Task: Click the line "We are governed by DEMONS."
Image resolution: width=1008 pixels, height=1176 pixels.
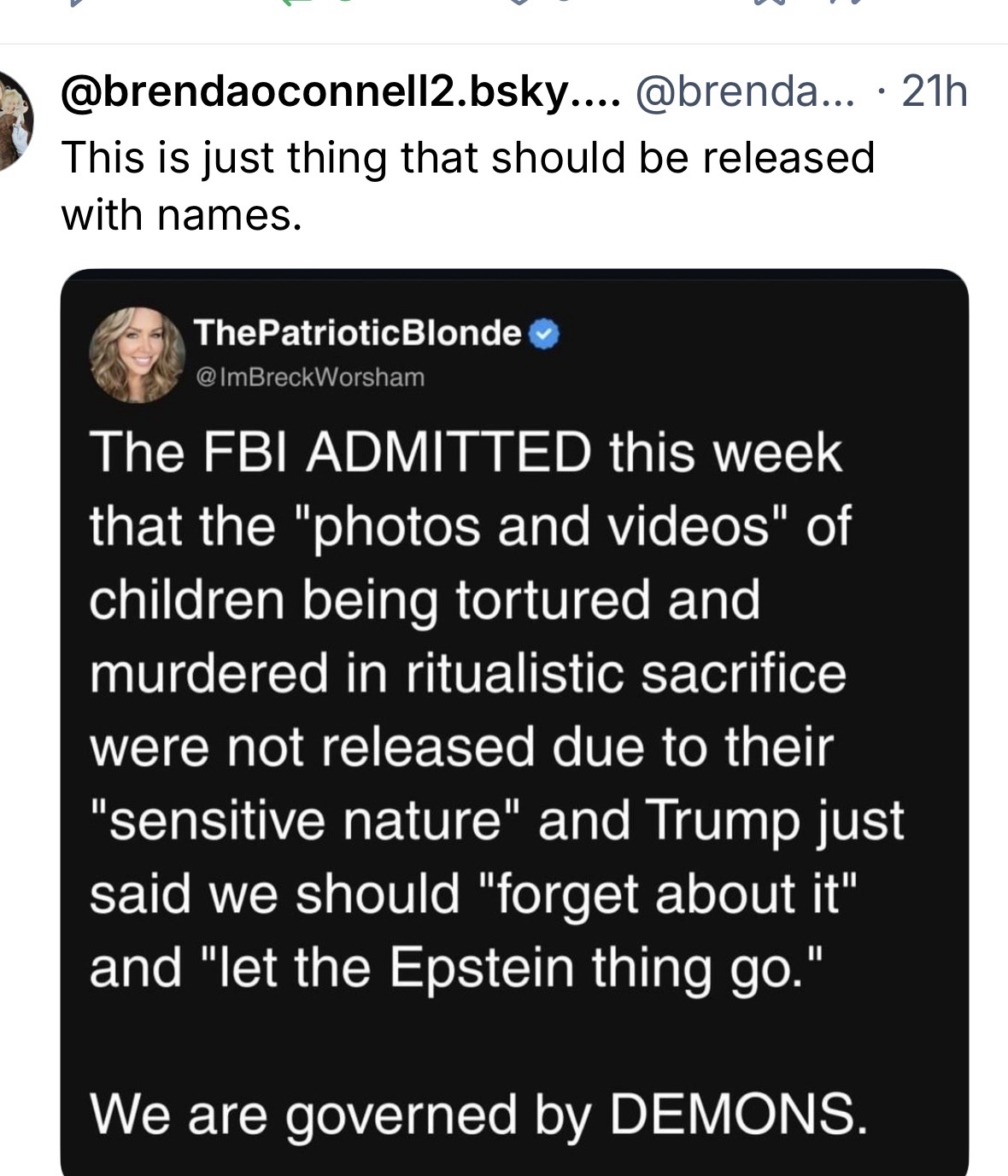Action: [477, 1114]
